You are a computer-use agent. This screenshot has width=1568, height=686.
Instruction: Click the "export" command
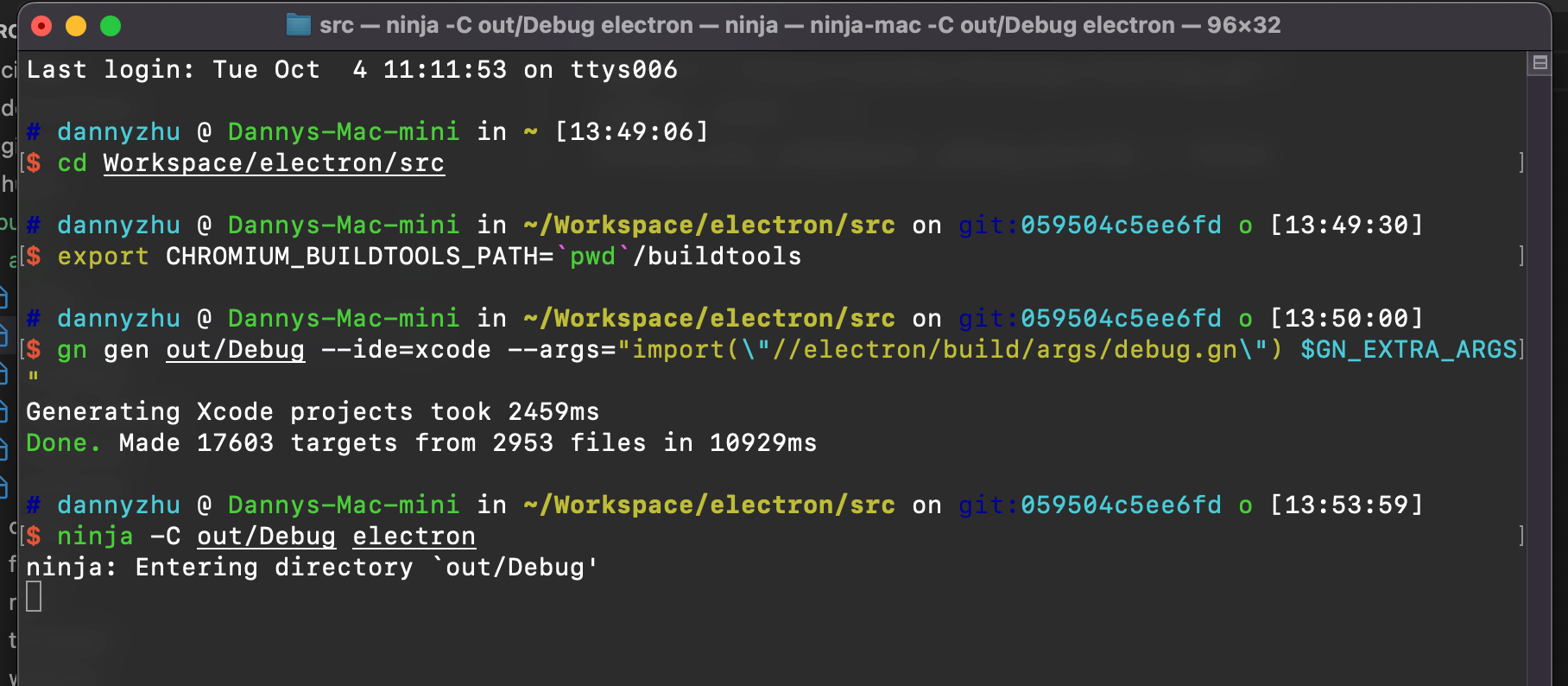[103, 257]
